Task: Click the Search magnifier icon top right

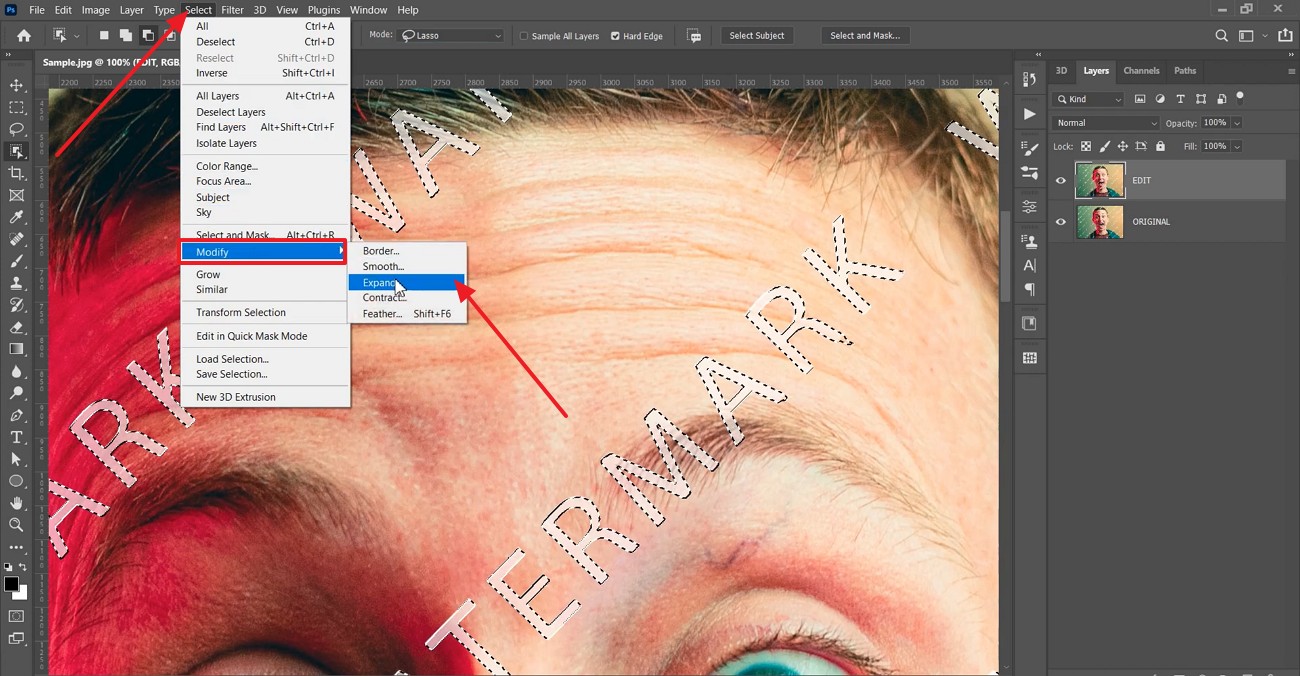Action: (1221, 35)
